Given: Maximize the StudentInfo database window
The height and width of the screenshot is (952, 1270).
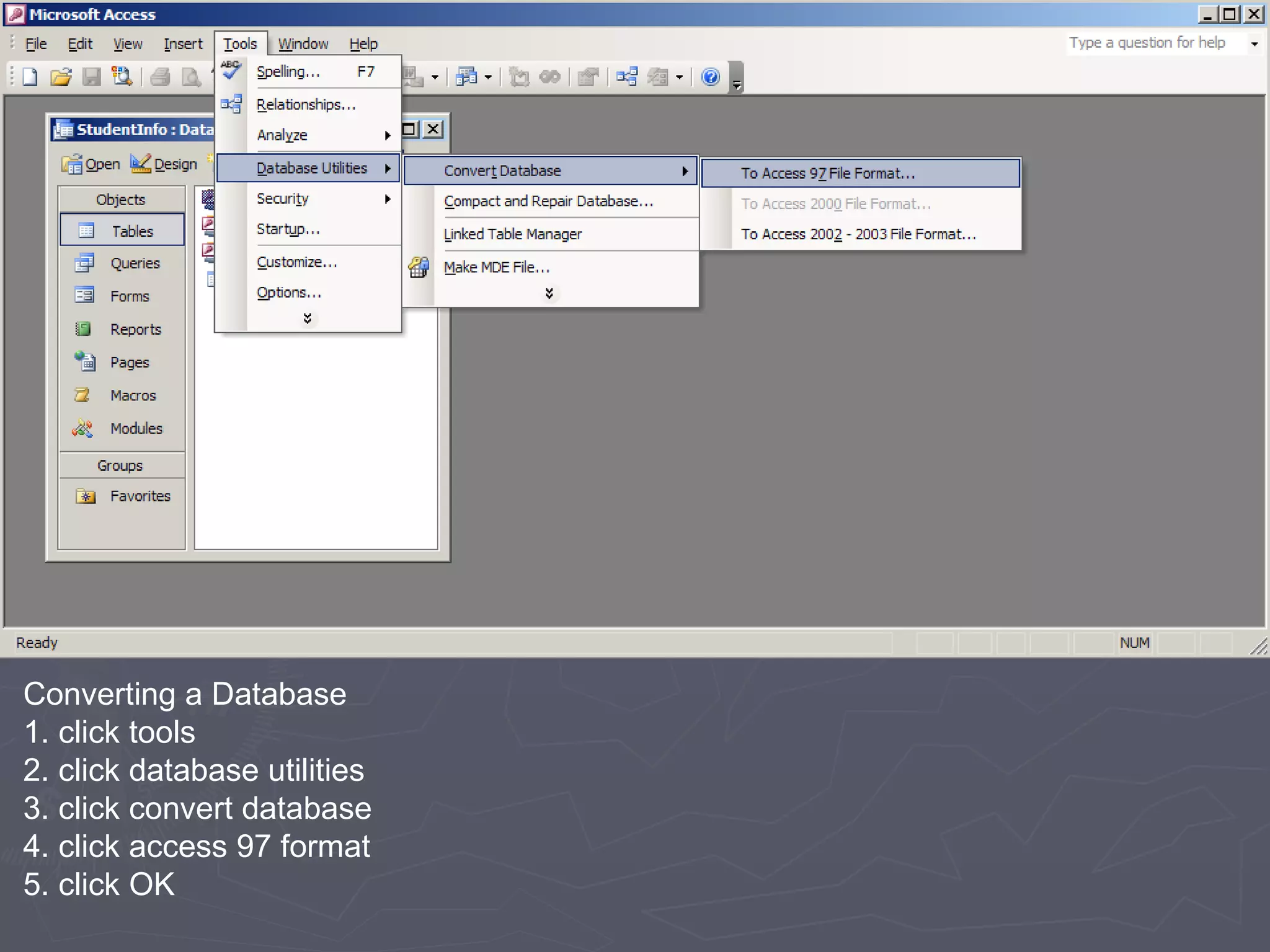Looking at the screenshot, I should click(409, 129).
